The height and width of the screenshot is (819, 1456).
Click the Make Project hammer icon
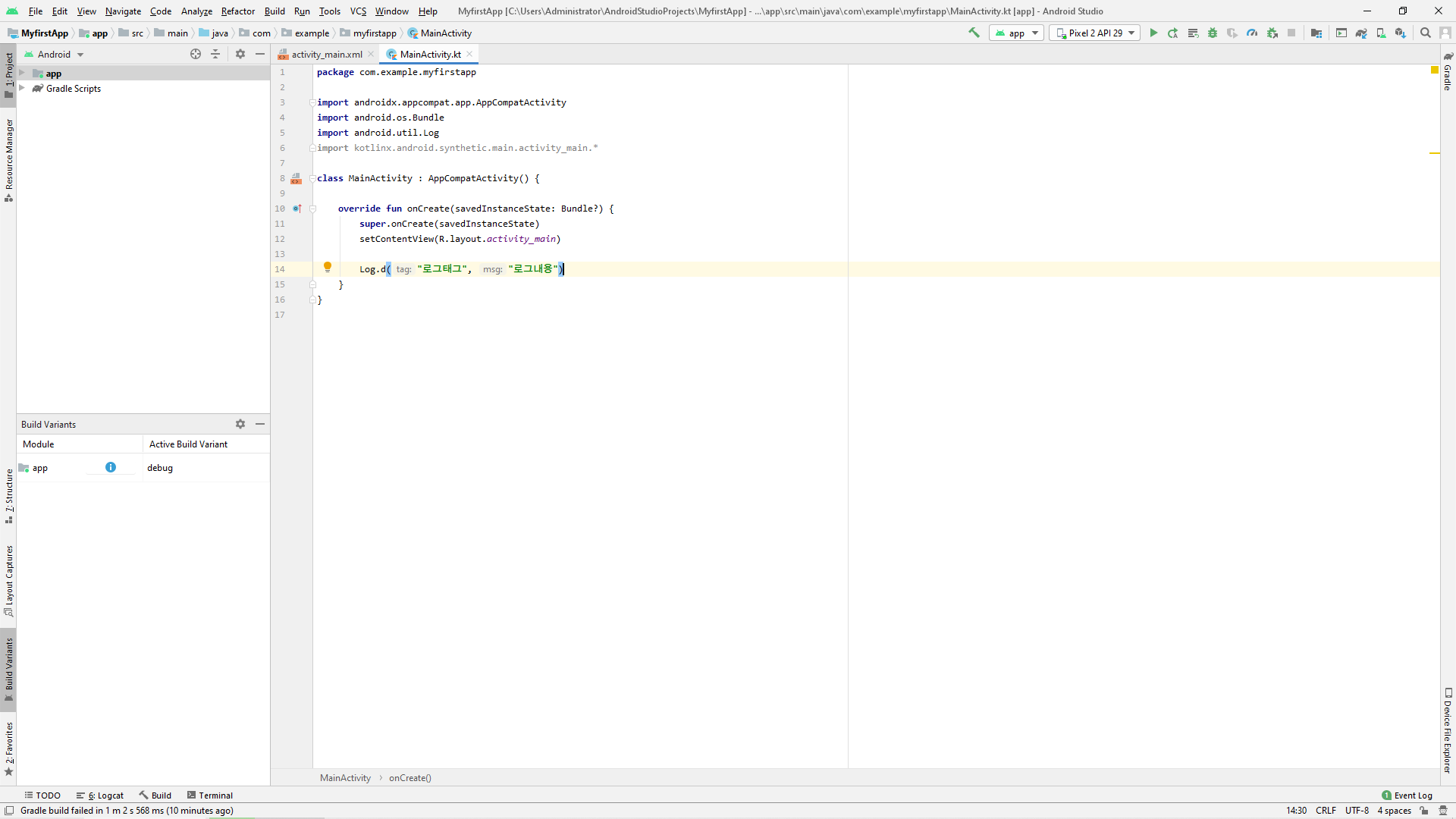point(974,33)
